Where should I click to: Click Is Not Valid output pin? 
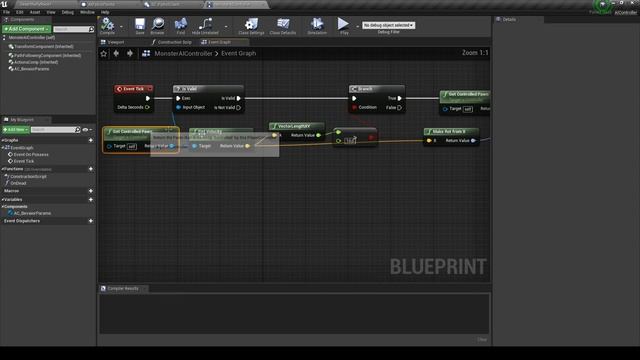coord(238,108)
